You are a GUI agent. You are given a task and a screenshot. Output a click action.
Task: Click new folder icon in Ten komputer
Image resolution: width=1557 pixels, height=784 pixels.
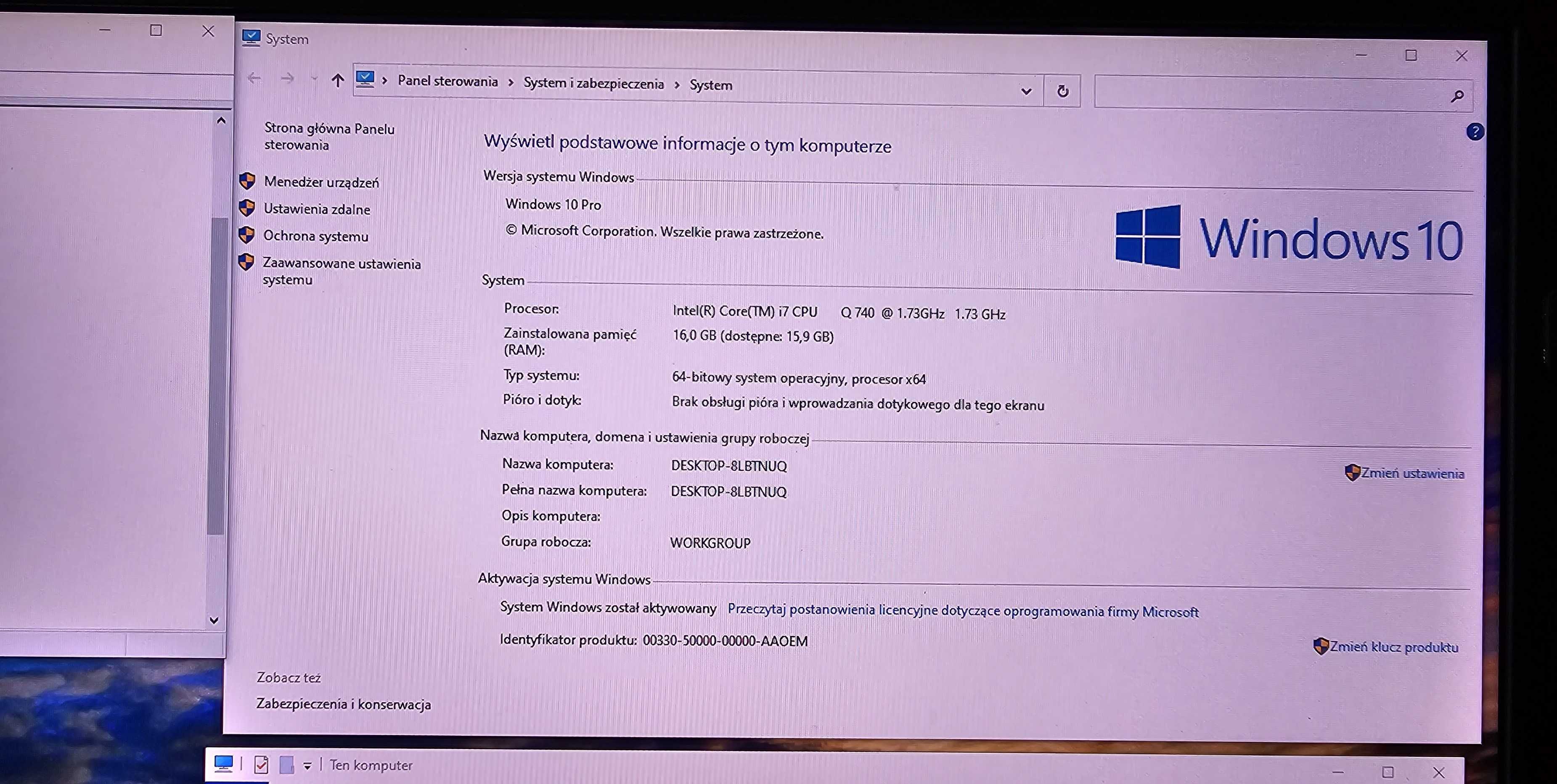click(x=287, y=765)
